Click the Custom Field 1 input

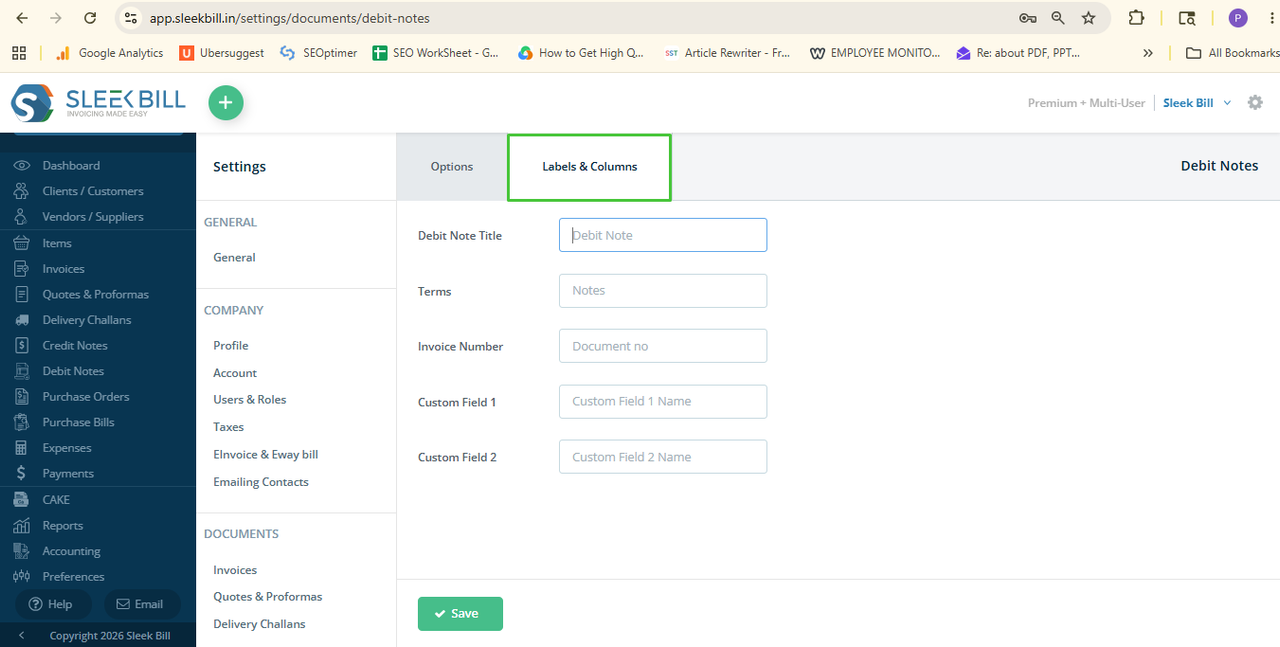pos(663,401)
